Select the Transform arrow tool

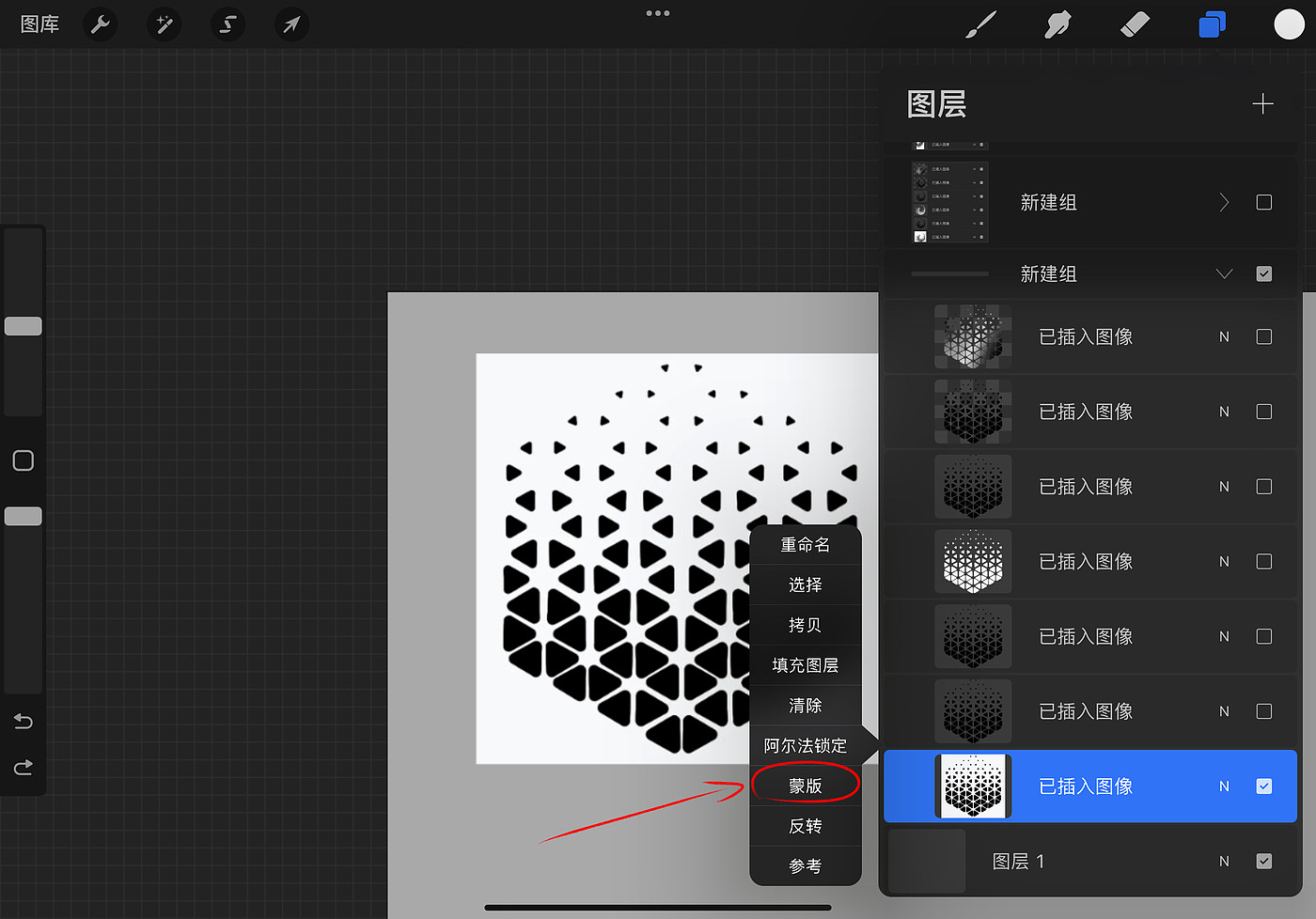tap(291, 24)
